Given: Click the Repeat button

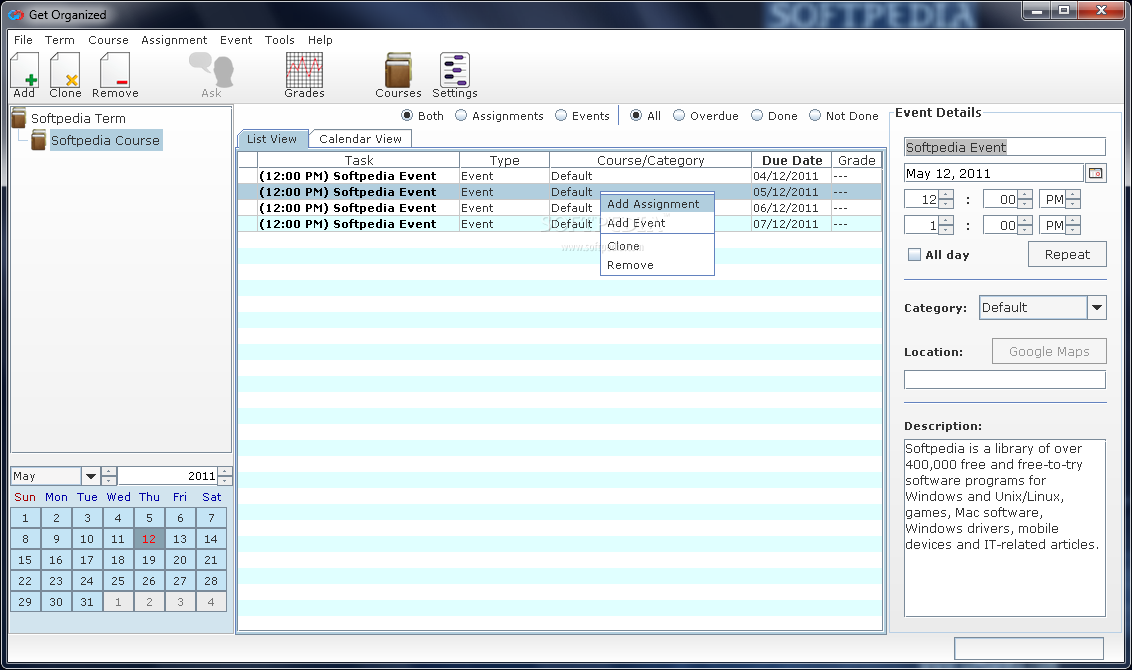Looking at the screenshot, I should pyautogui.click(x=1067, y=254).
